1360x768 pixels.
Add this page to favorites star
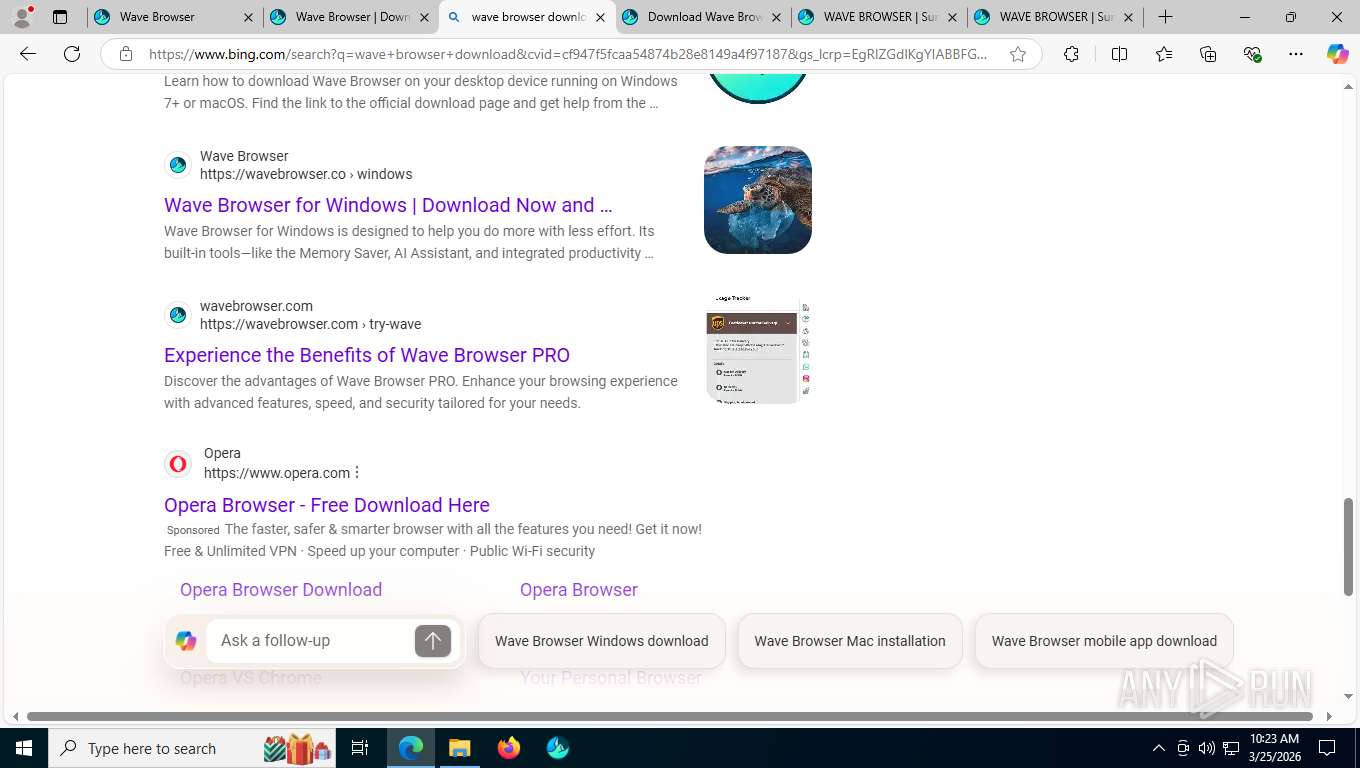pyautogui.click(x=1018, y=54)
